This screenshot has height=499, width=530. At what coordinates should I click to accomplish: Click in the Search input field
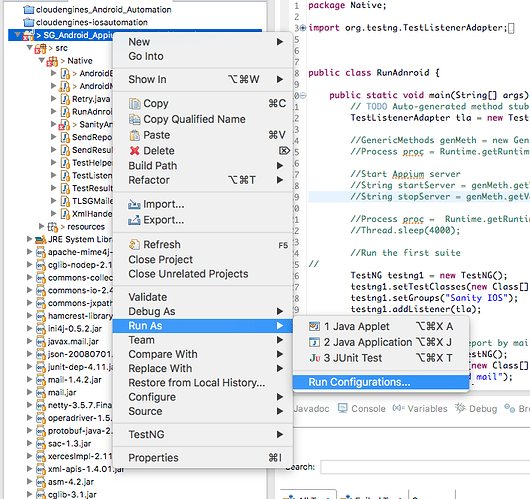pos(425,467)
